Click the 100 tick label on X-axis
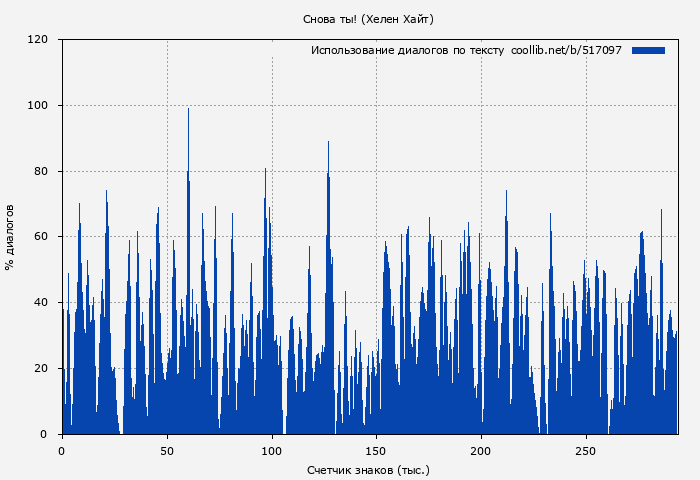The width and height of the screenshot is (700, 480). click(x=271, y=450)
